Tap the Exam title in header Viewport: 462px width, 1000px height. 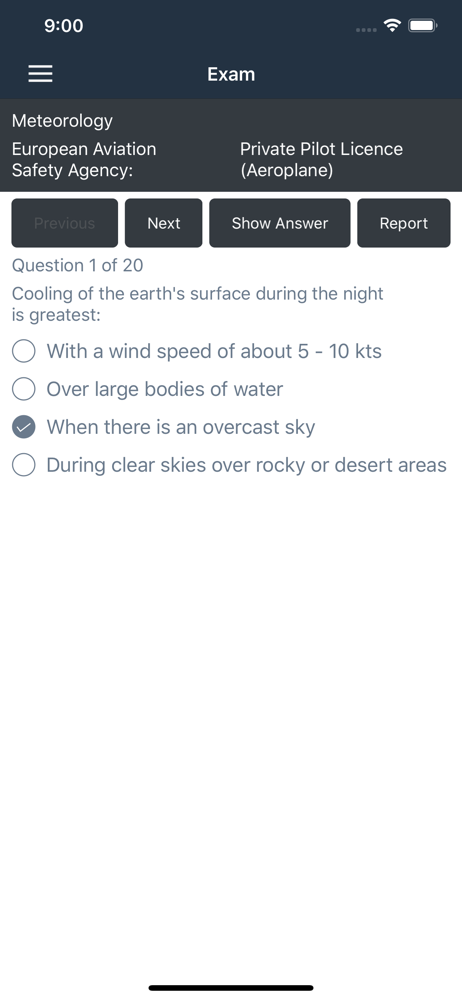231,74
